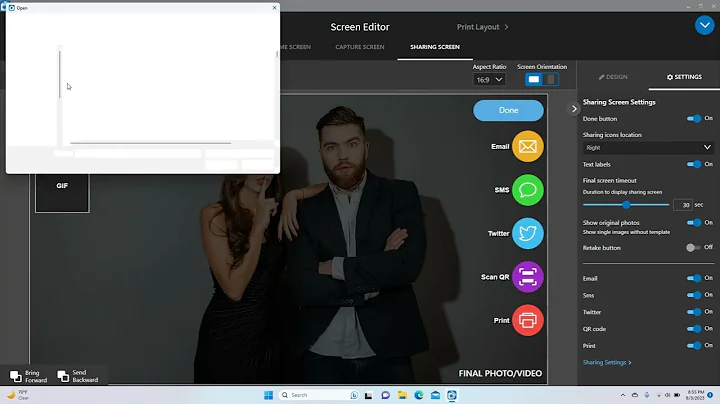Click the timeout seconds input field
This screenshot has width=720, height=404.
[682, 205]
